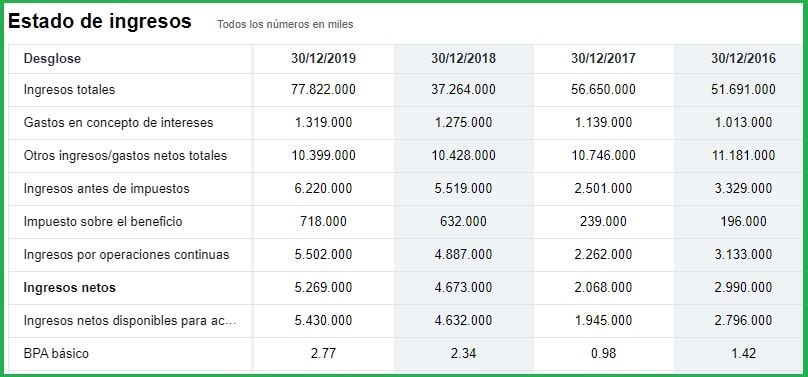Click the 'Estado de ingresos' heading
808x377 pixels.
coord(99,22)
